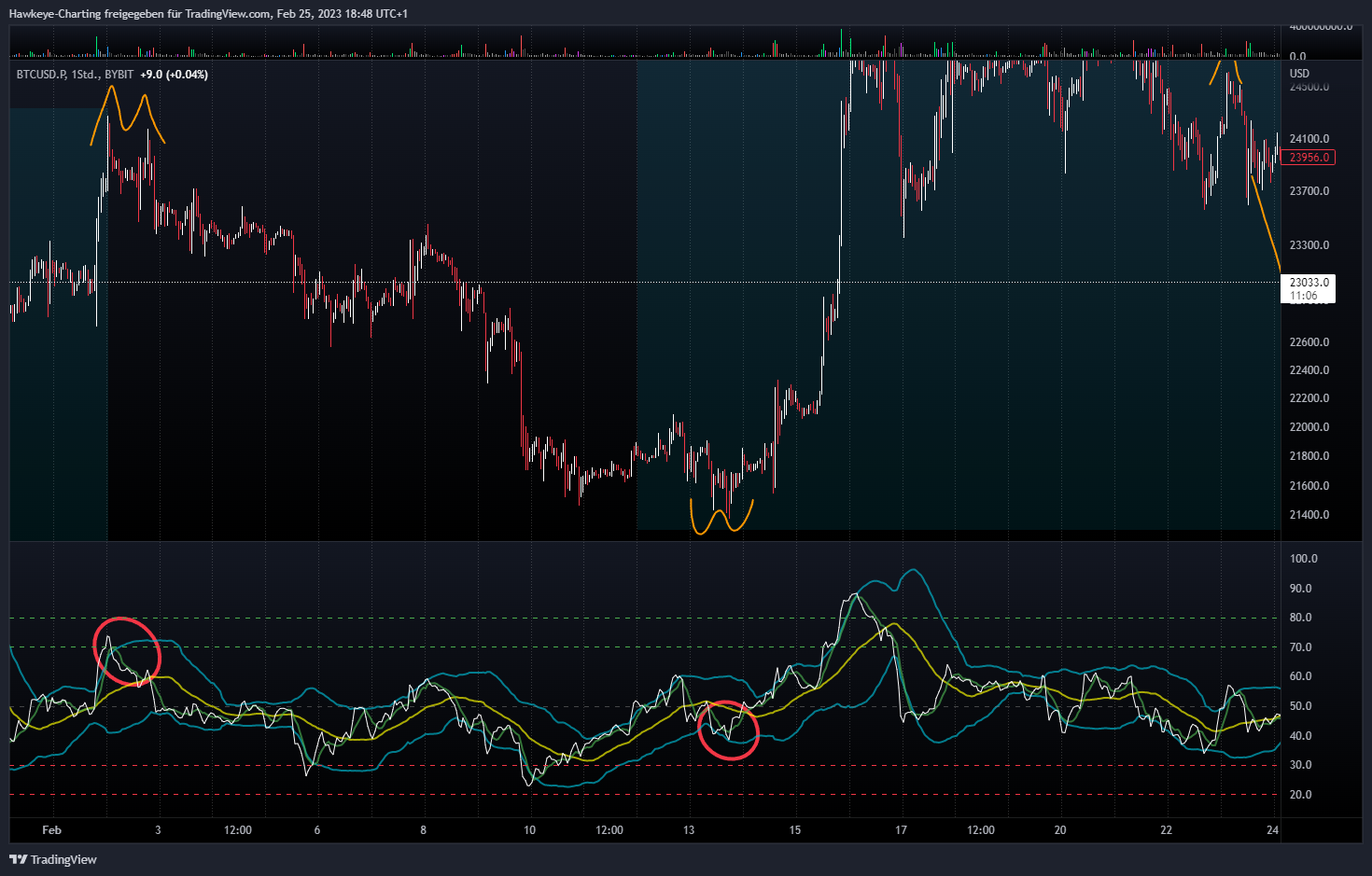Click the Hawkeye-Charting header caption
The image size is (1372, 876).
(x=208, y=13)
